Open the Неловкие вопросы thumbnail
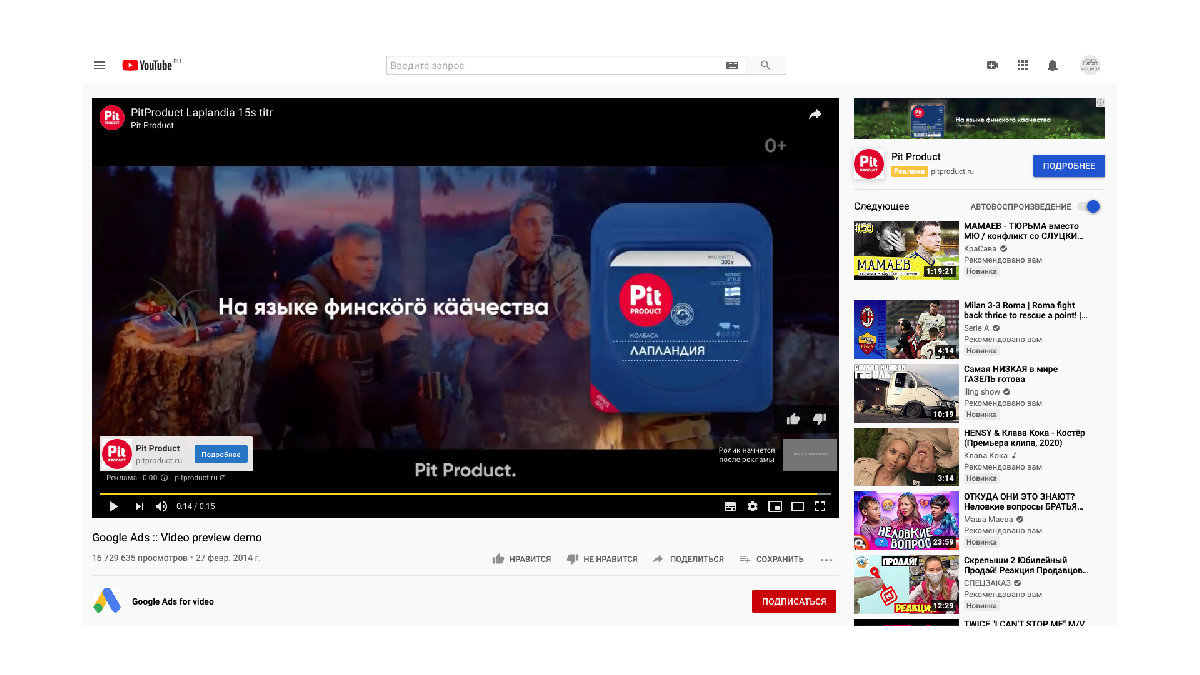 click(906, 521)
